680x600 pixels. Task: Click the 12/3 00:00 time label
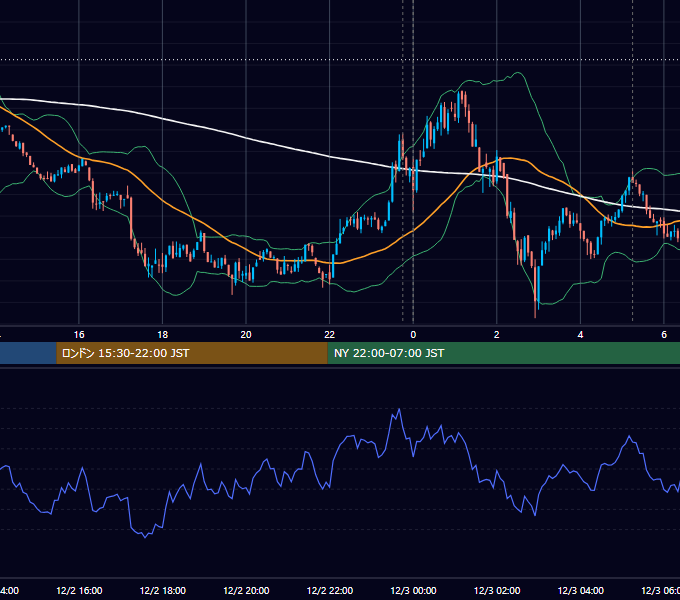pos(413,590)
